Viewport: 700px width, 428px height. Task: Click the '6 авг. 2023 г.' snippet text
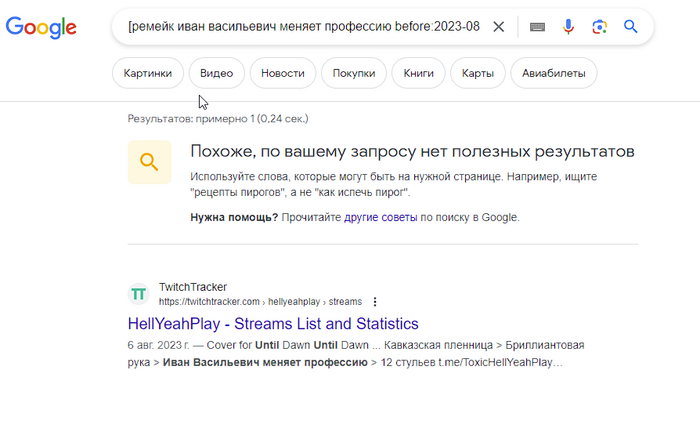tap(158, 345)
